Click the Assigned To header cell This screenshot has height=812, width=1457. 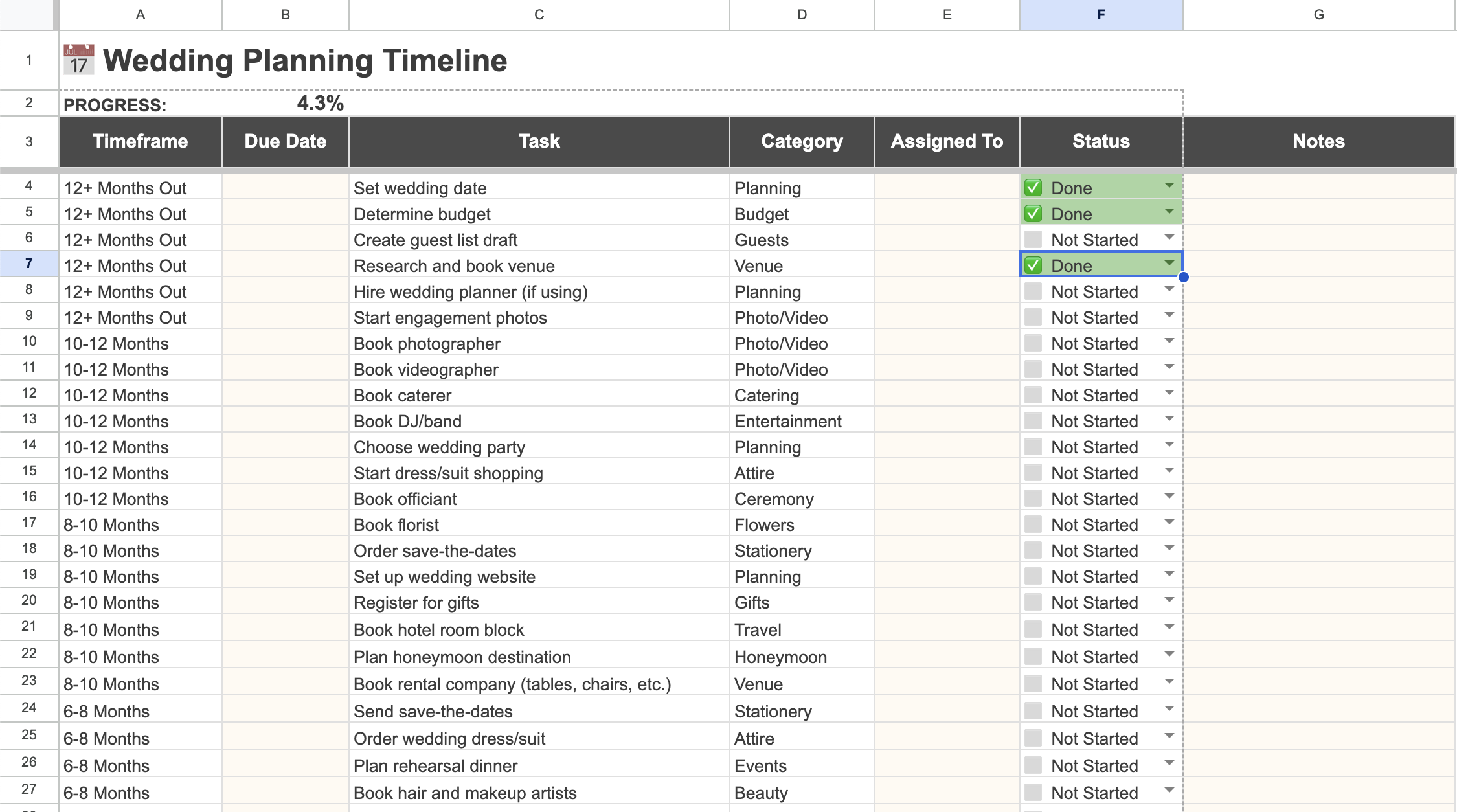tap(947, 141)
